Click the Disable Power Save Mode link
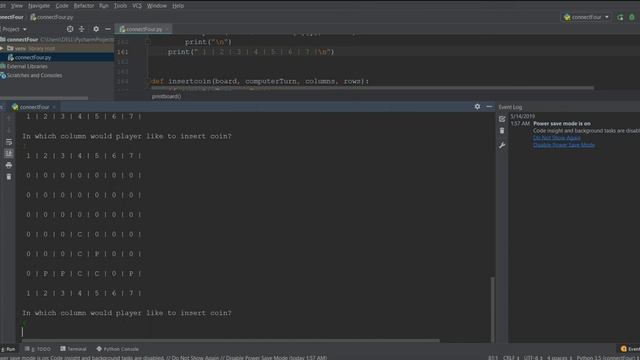 click(564, 145)
